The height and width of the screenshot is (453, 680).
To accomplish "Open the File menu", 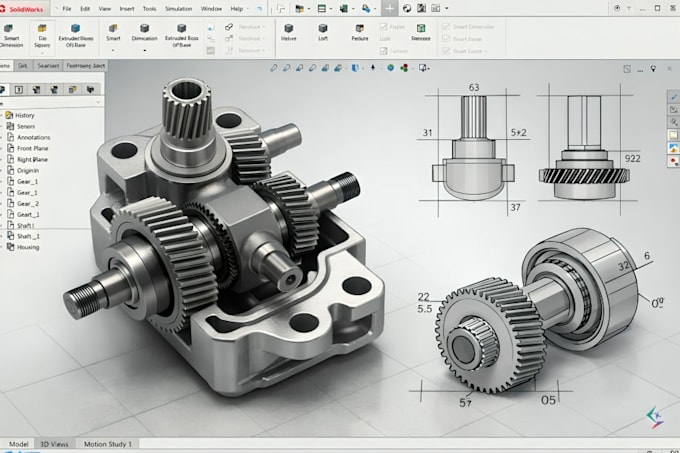I will 67,9.
